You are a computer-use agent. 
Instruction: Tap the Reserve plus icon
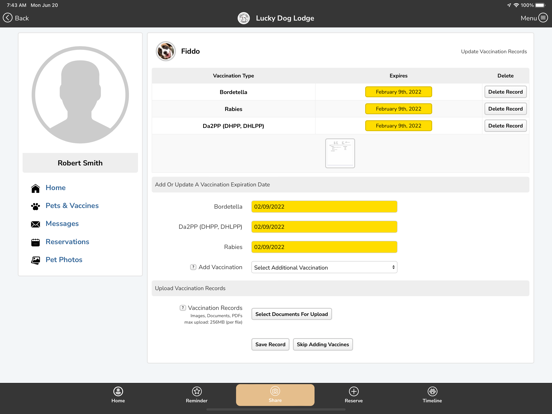[353, 391]
